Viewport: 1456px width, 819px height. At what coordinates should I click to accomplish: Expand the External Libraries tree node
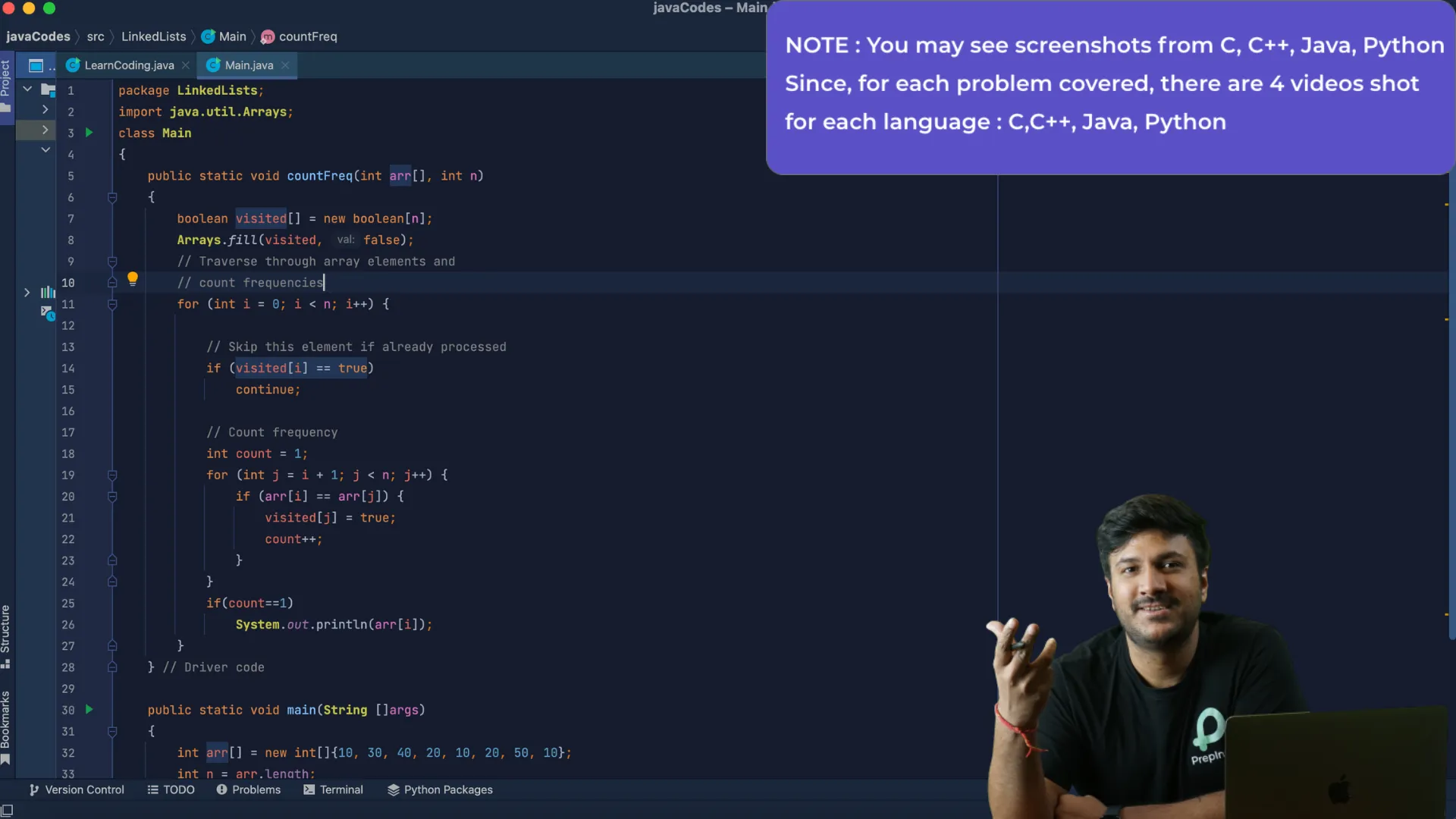point(27,292)
